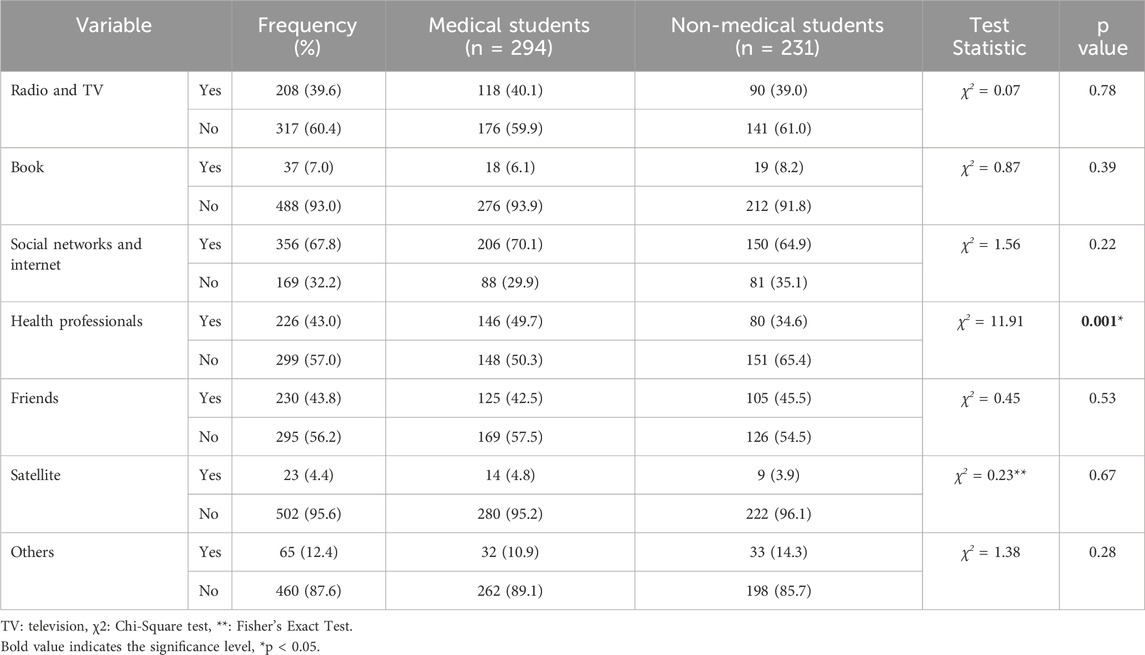
Task: Click the "p value" column header
Action: pyautogui.click(x=1100, y=35)
